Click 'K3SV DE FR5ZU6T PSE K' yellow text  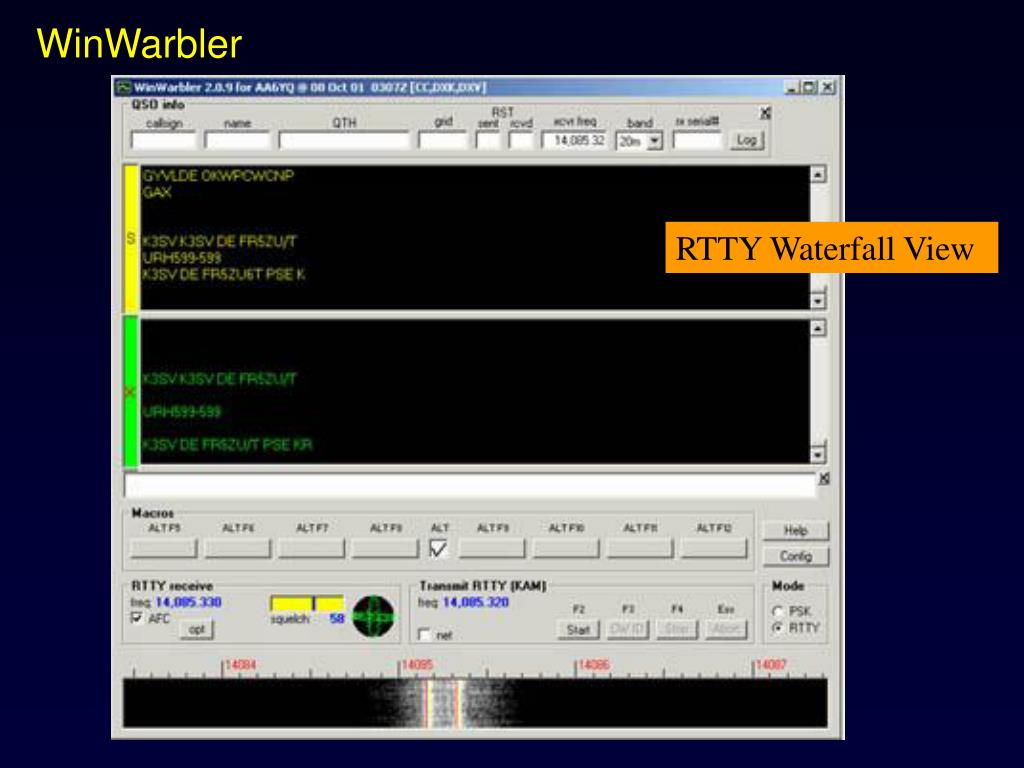223,274
